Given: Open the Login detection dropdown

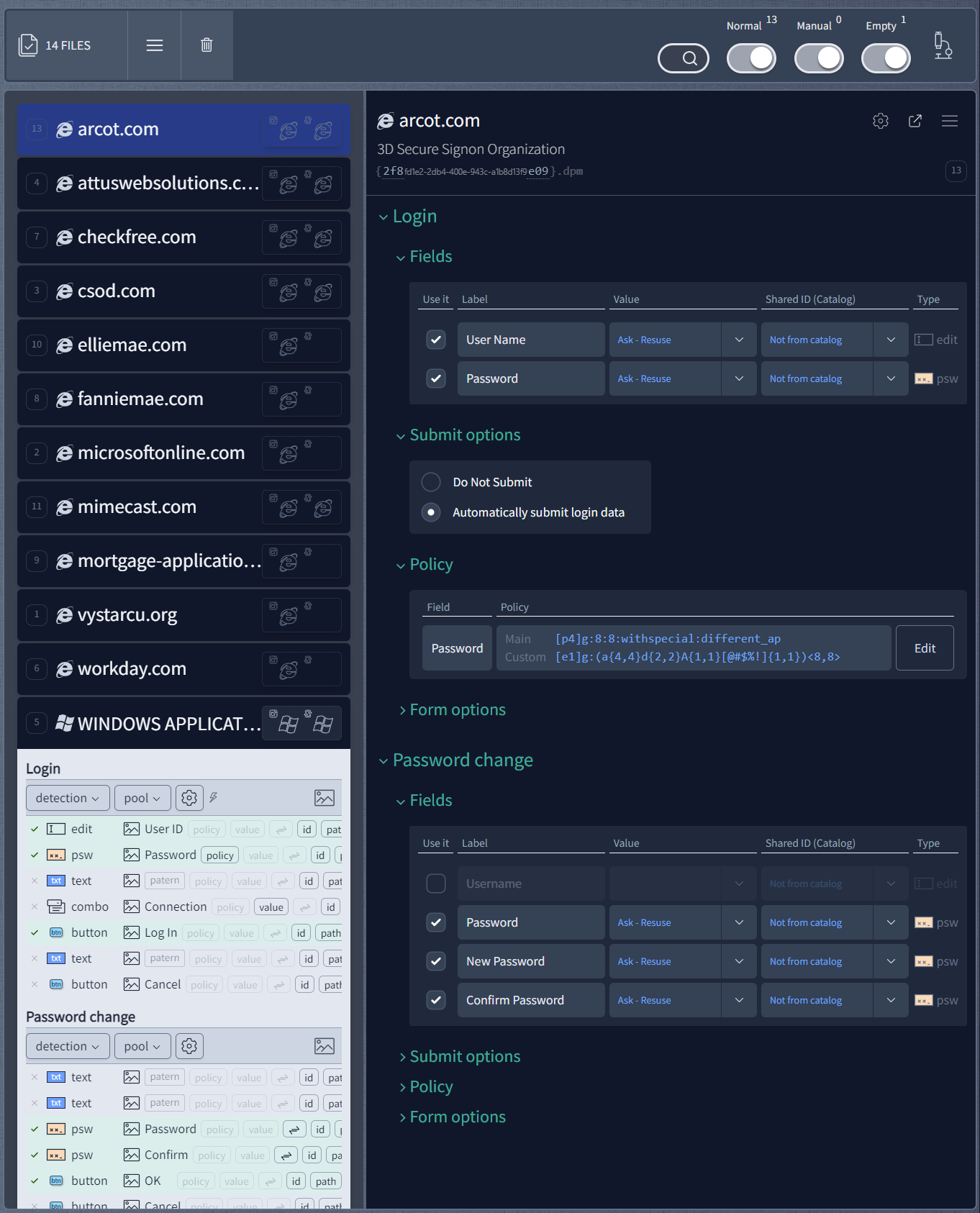Looking at the screenshot, I should (68, 798).
